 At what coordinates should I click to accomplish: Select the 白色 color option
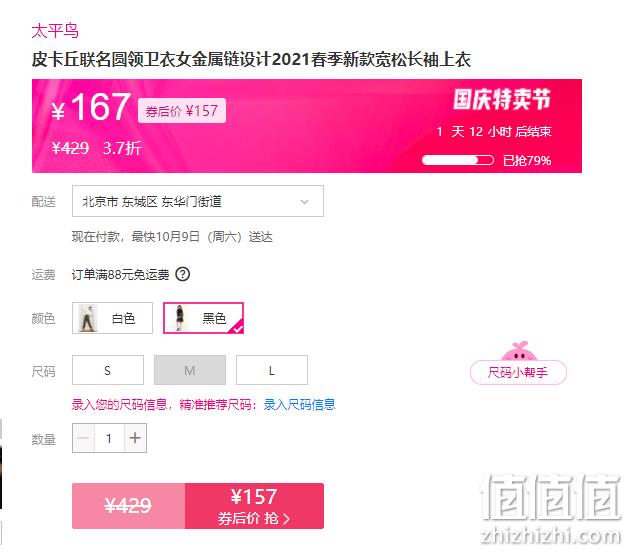(112, 318)
